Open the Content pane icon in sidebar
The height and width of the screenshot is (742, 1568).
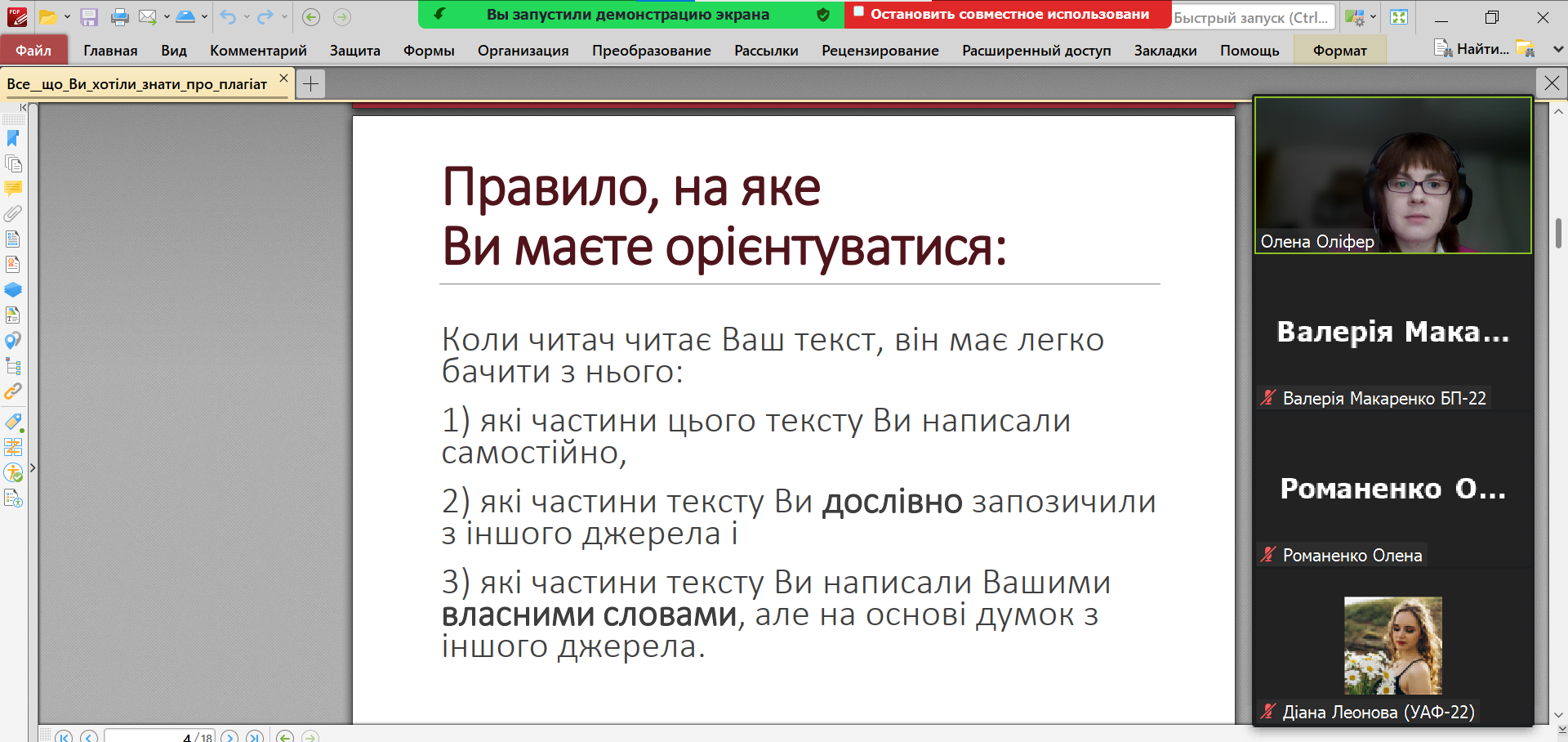tap(13, 315)
